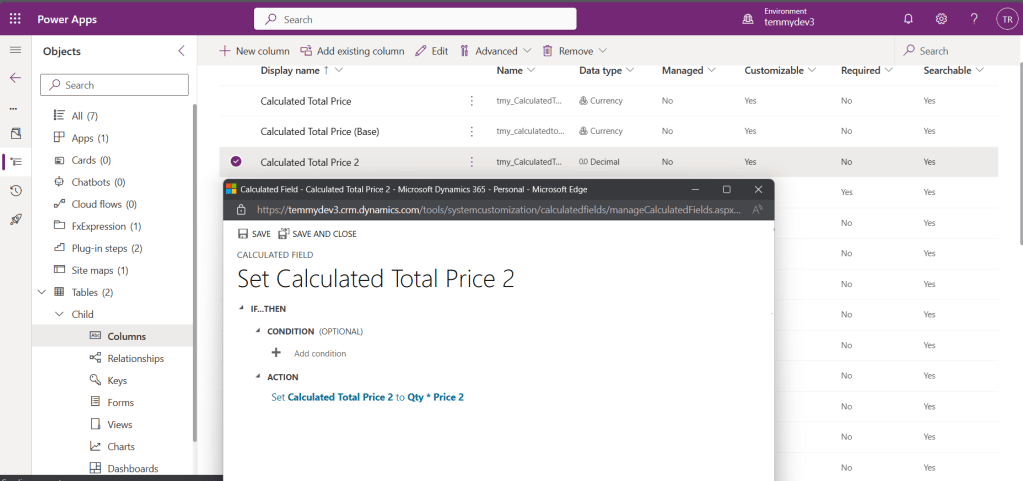Open the Settings gear
Screen dimensions: 1023x481
click(x=941, y=19)
